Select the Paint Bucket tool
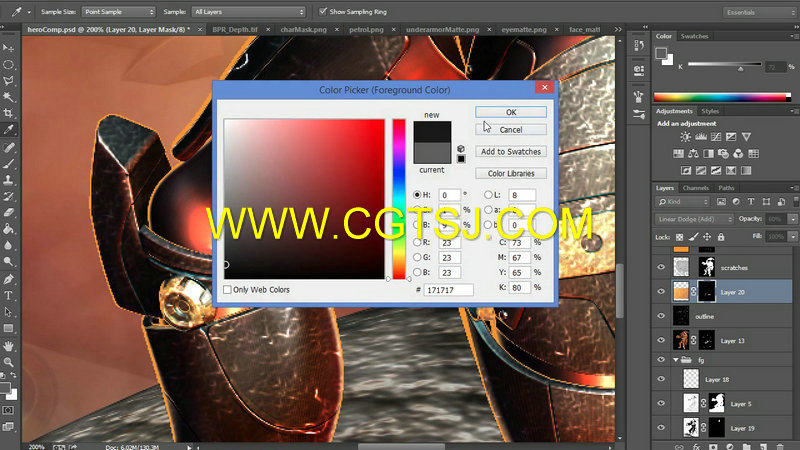The width and height of the screenshot is (800, 450). pos(8,229)
